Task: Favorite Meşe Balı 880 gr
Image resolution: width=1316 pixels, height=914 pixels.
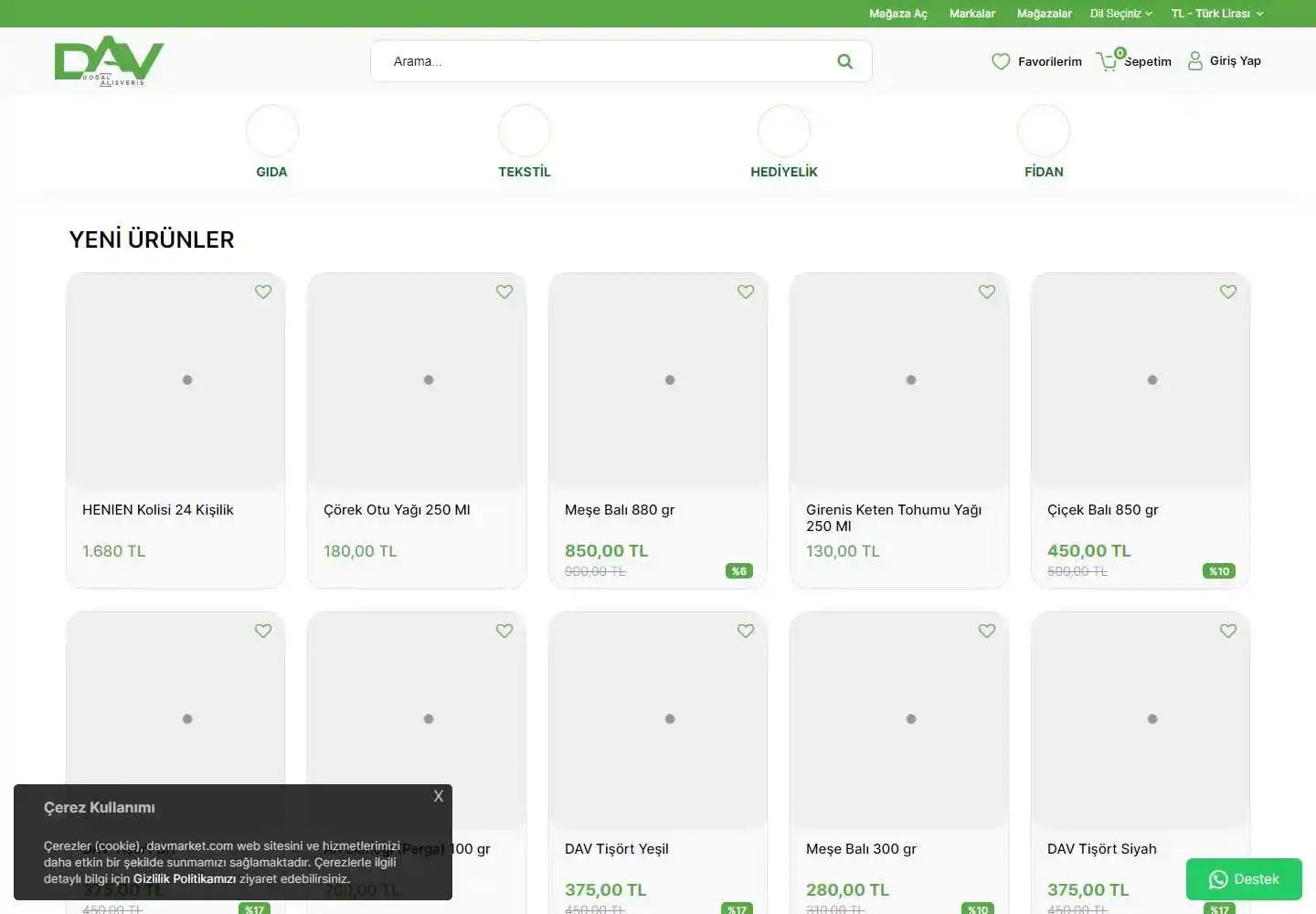Action: coord(746,292)
